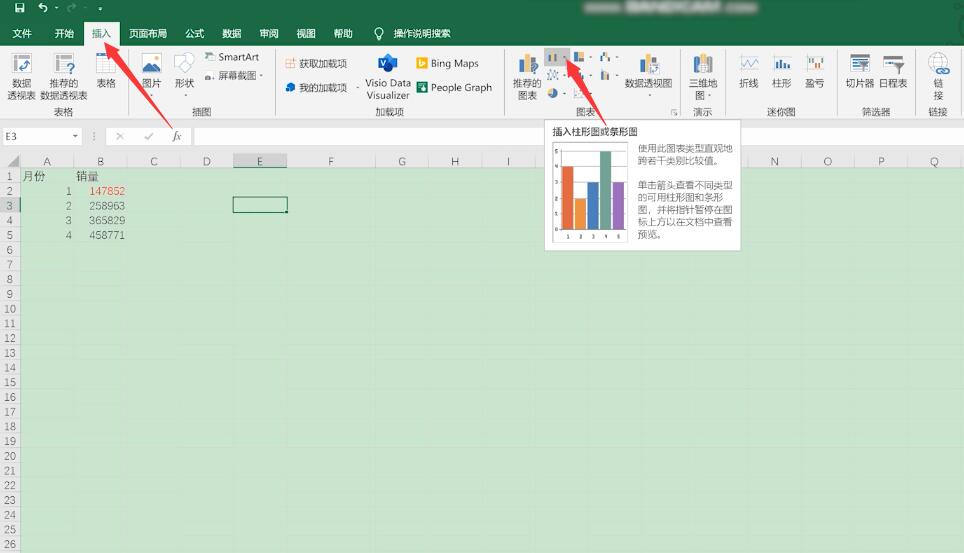Screen dimensions: 964x553
Task: Click the insert pie chart icon
Action: (553, 93)
